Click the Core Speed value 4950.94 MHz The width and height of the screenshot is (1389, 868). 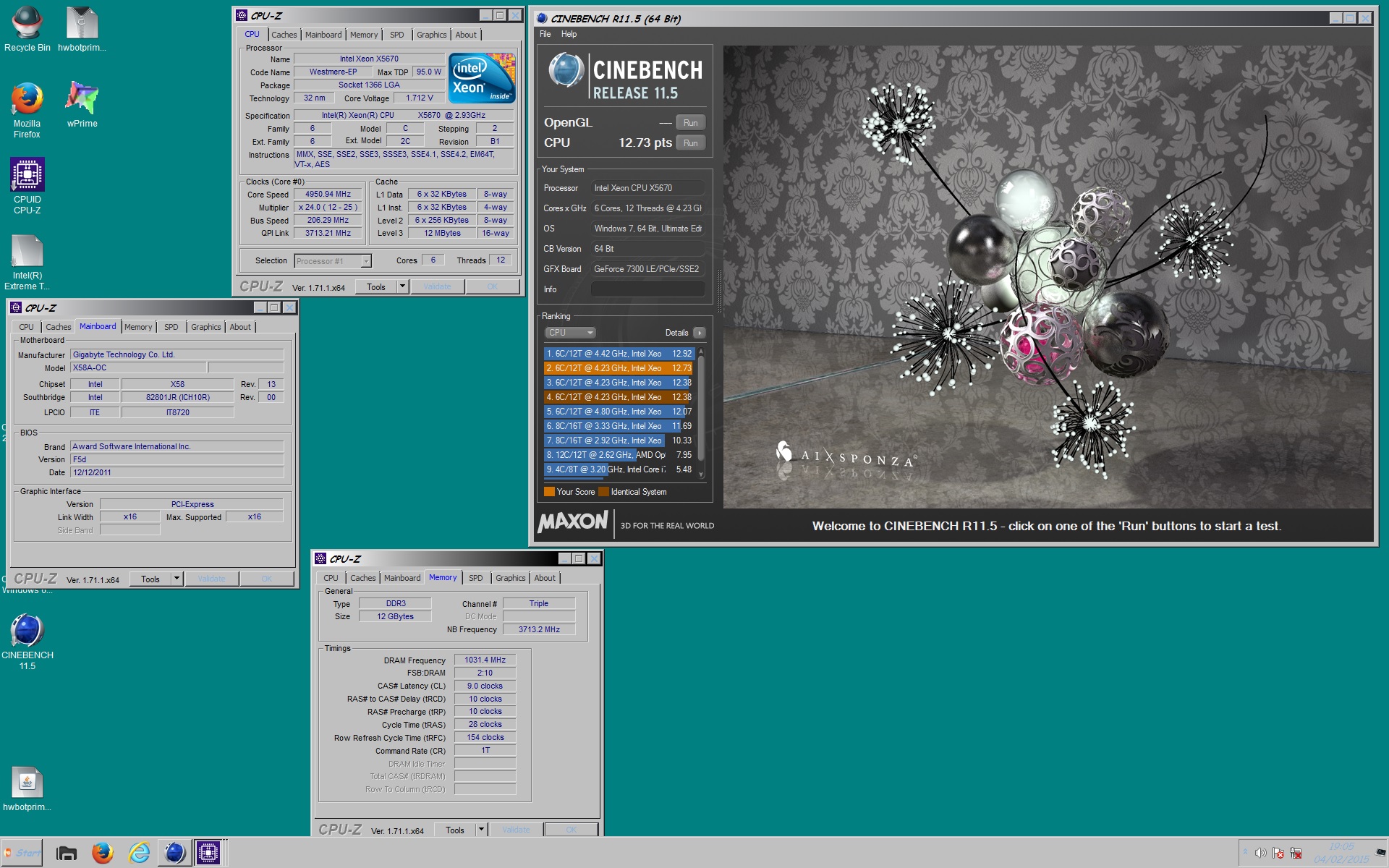tap(328, 195)
